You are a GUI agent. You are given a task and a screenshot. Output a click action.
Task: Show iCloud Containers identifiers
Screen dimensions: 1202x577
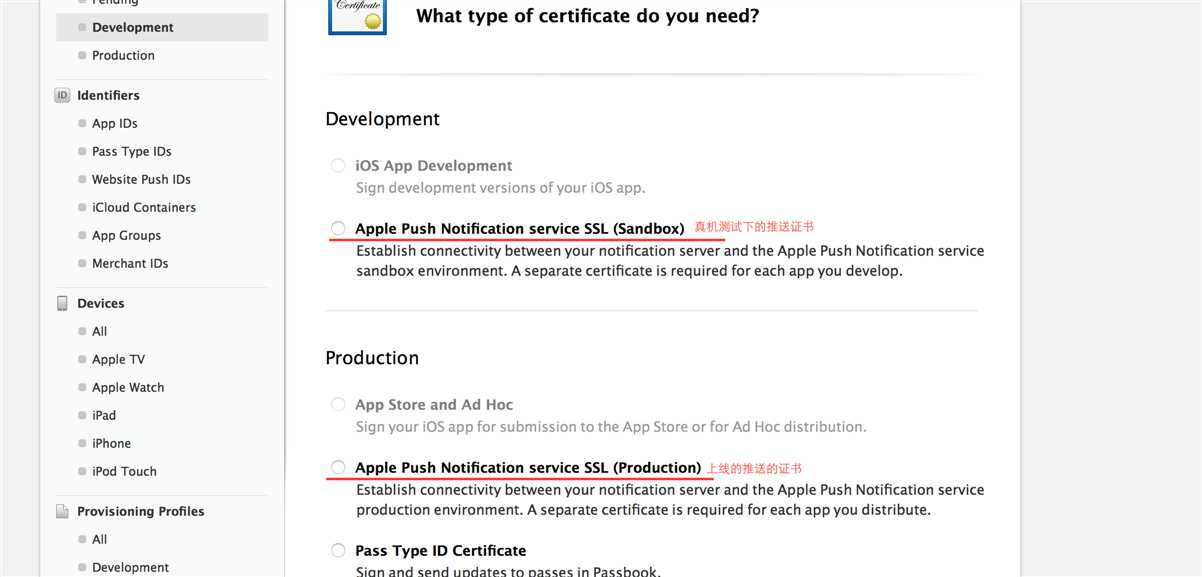tap(143, 208)
